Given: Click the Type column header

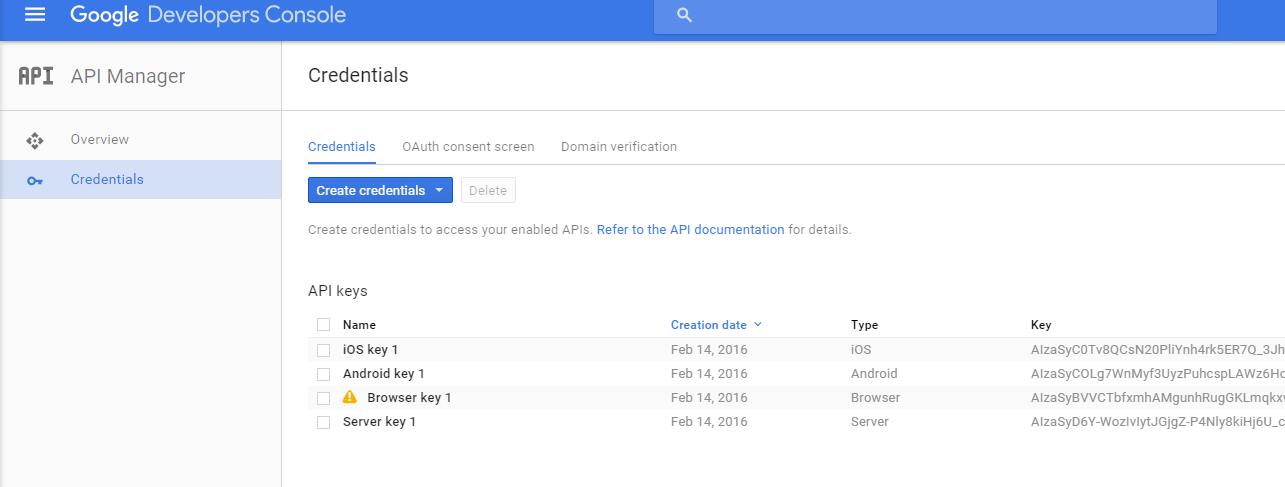Looking at the screenshot, I should point(864,325).
